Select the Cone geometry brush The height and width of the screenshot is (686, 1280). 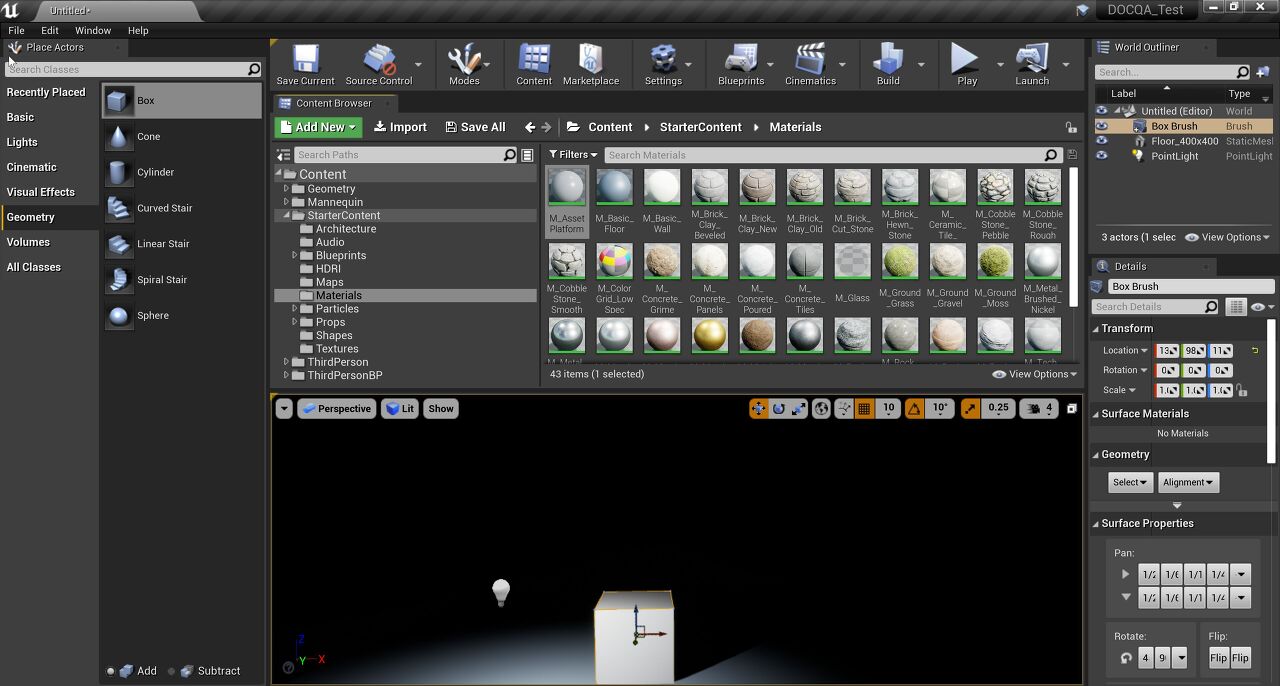pos(182,137)
